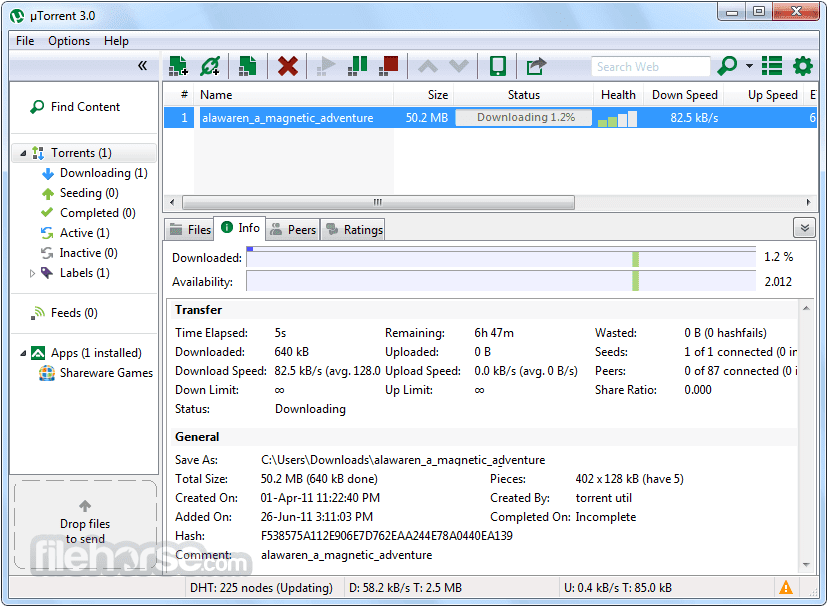The image size is (828, 607).
Task: Add a new torrent file
Action: pyautogui.click(x=178, y=66)
